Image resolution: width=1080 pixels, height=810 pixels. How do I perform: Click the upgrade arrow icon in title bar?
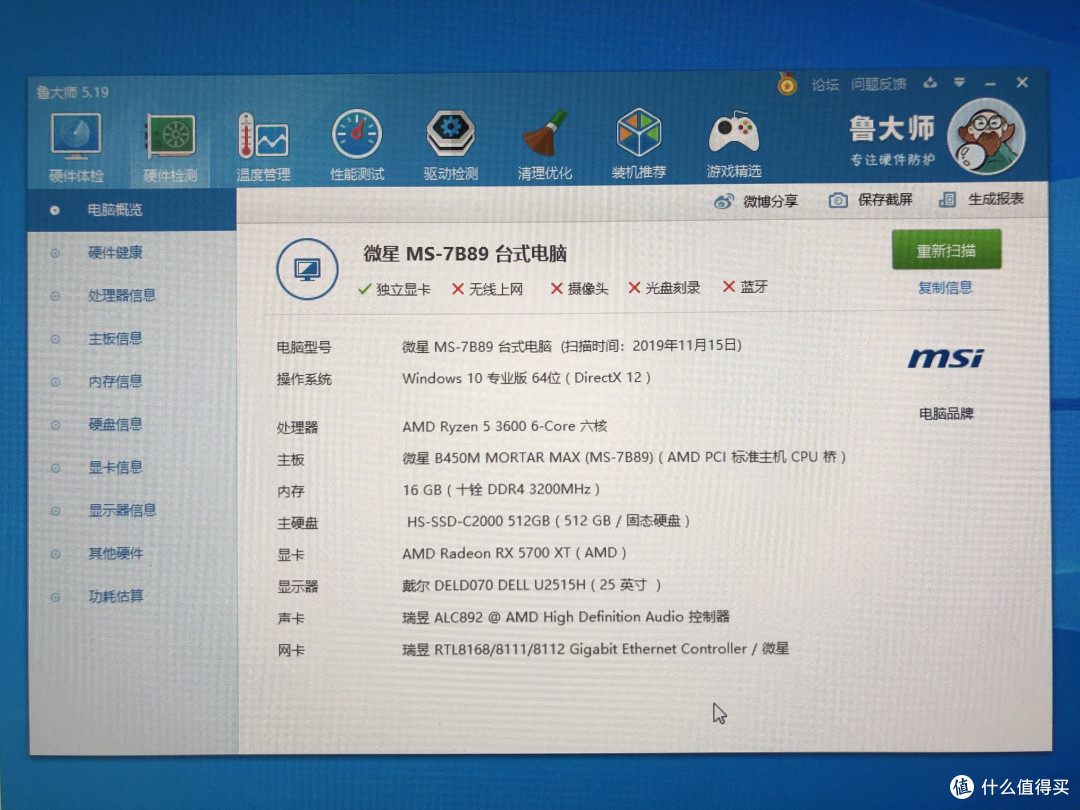point(930,83)
